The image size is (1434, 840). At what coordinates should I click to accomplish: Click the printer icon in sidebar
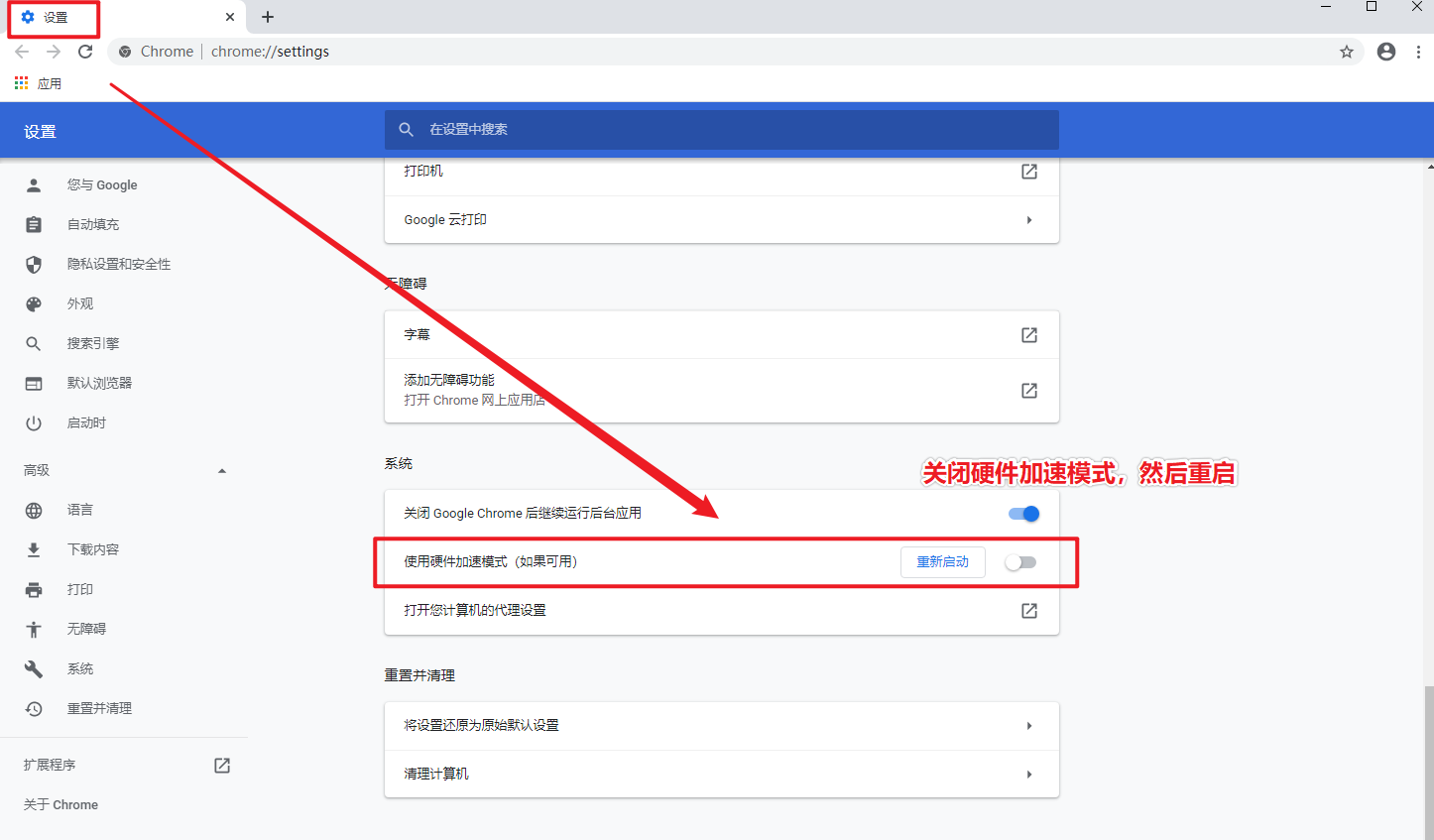point(34,590)
